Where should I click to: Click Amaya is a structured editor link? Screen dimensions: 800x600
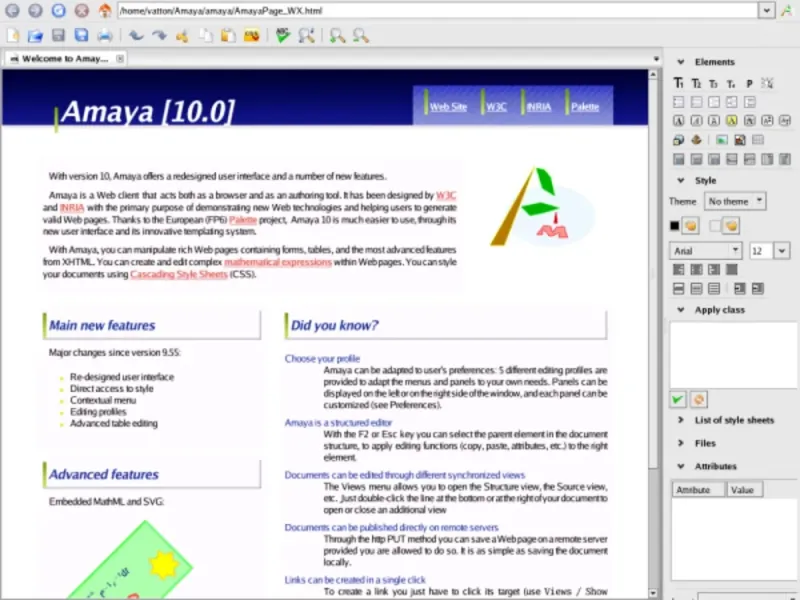338,422
